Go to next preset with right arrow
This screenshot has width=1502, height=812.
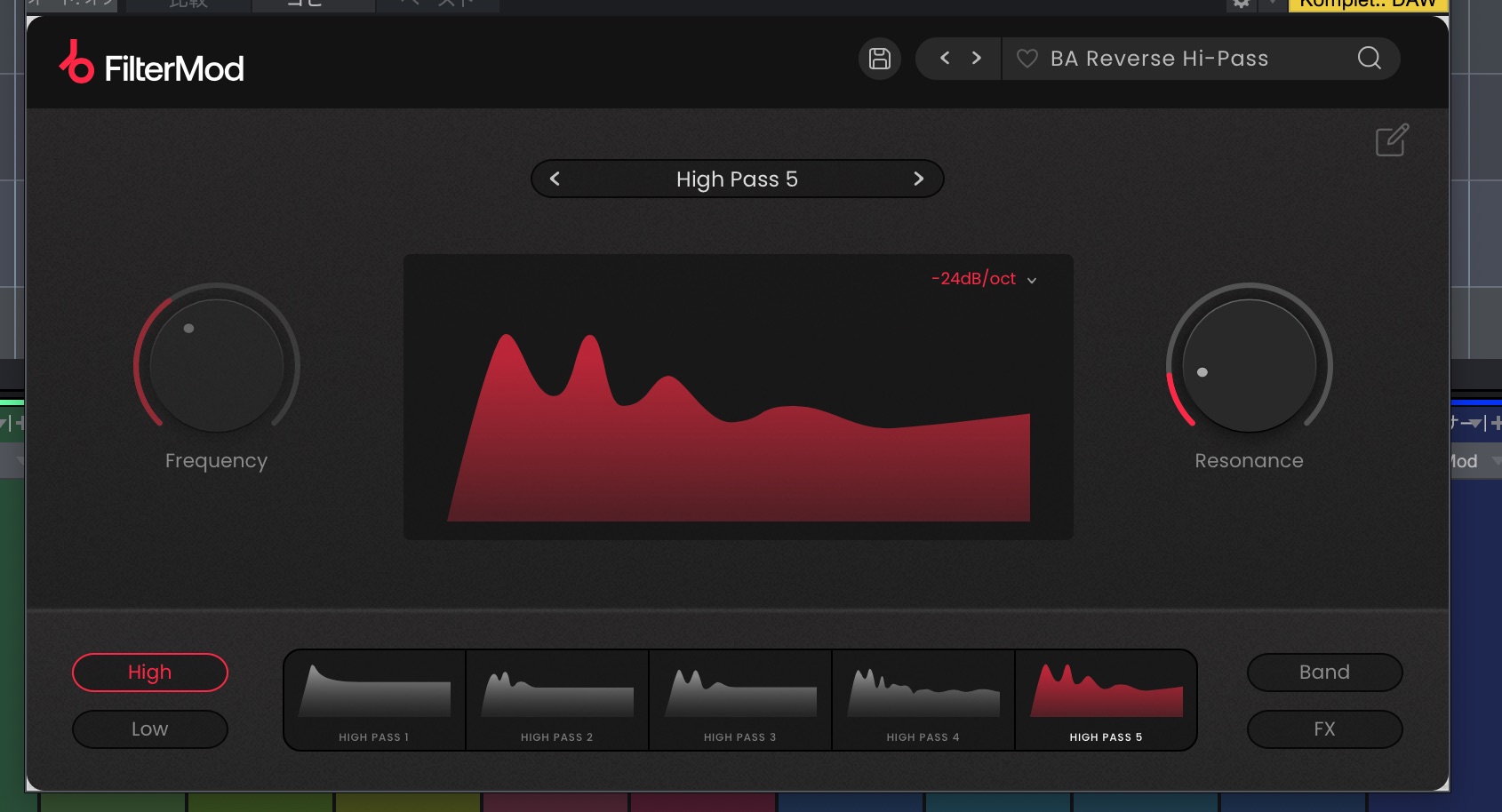(977, 59)
